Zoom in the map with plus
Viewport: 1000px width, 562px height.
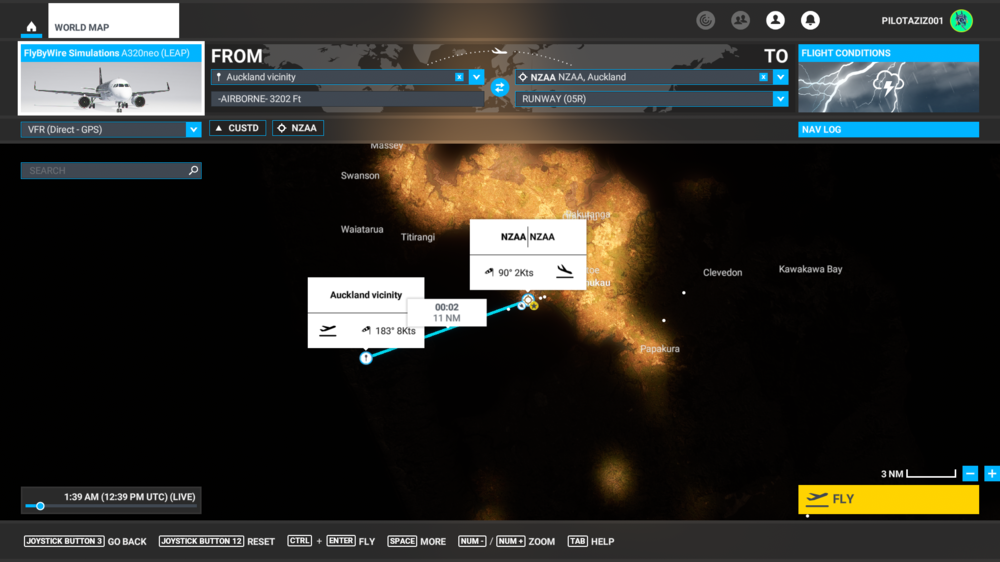click(992, 473)
